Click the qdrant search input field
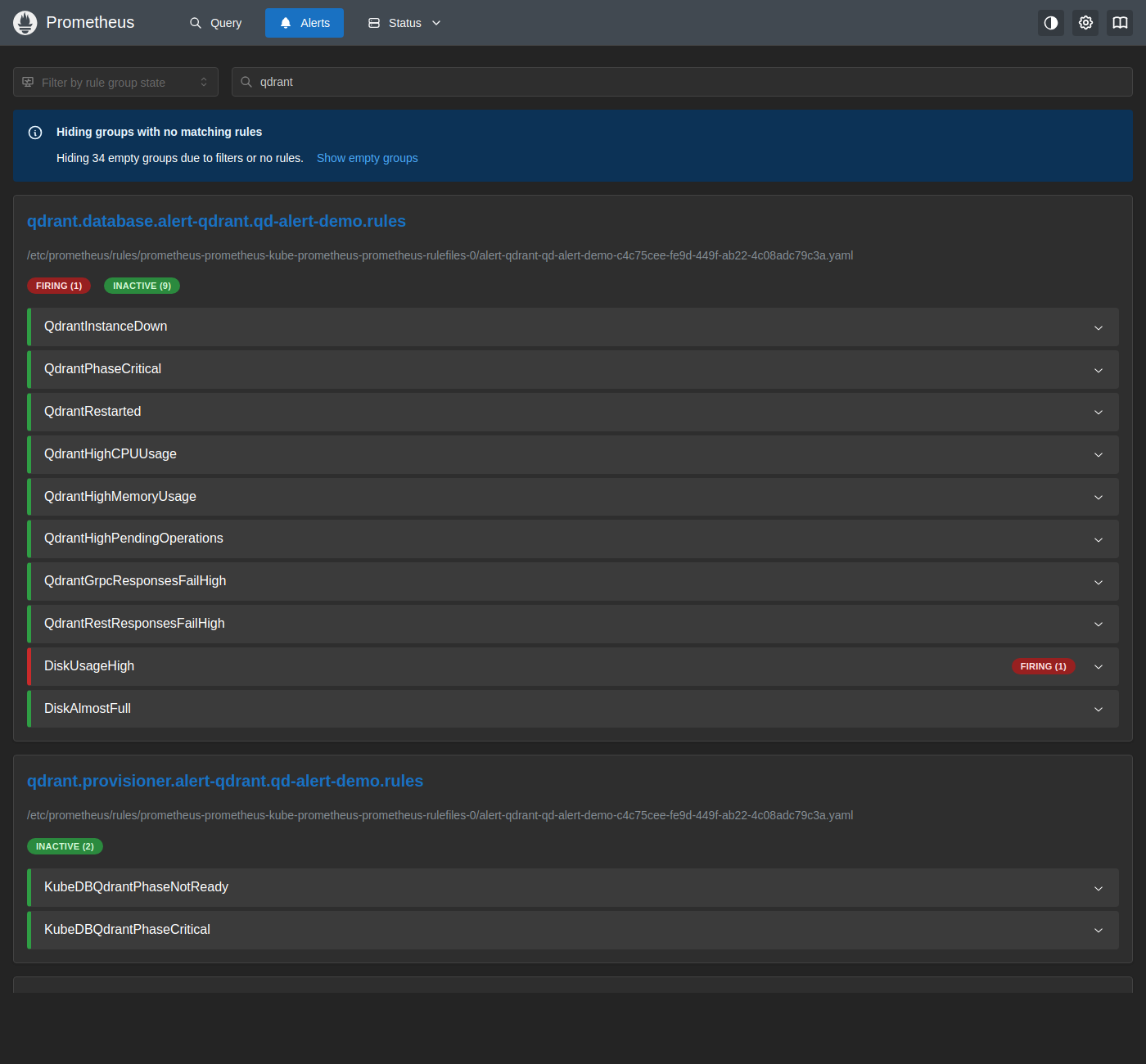 tap(682, 82)
